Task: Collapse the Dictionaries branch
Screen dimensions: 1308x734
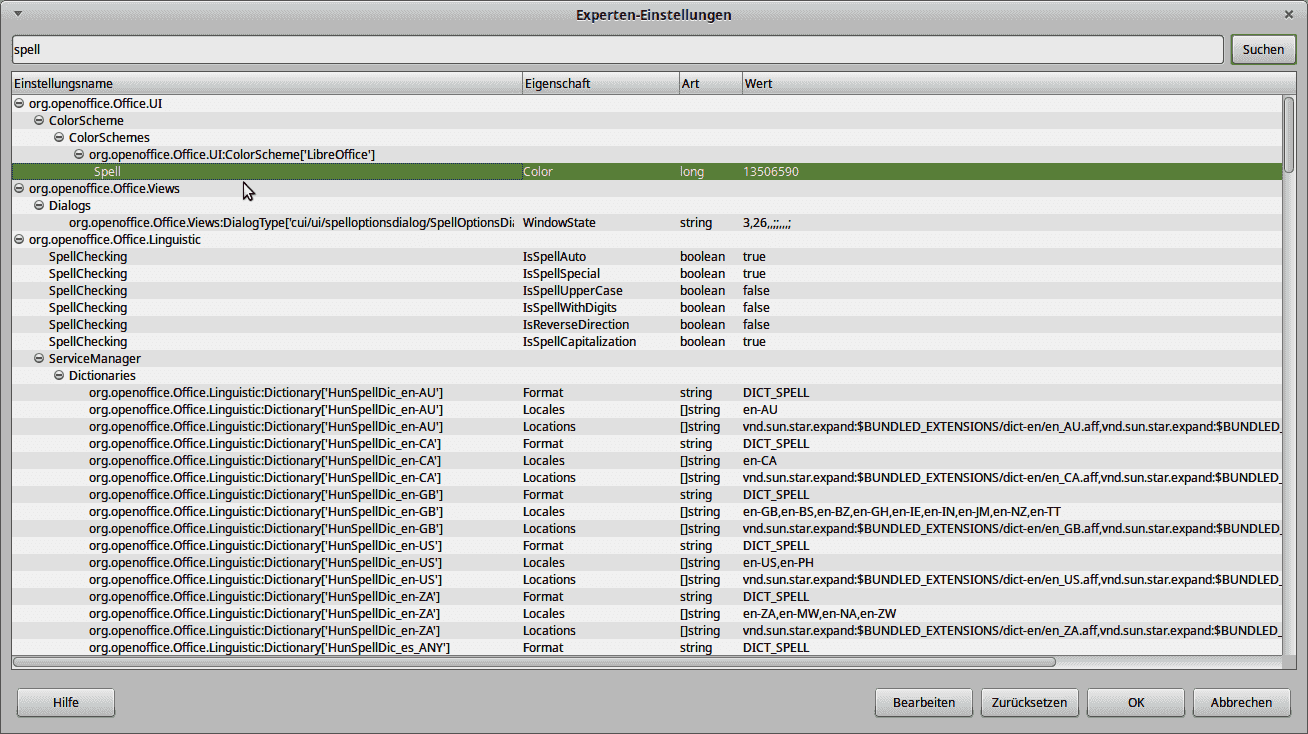Action: coord(58,375)
